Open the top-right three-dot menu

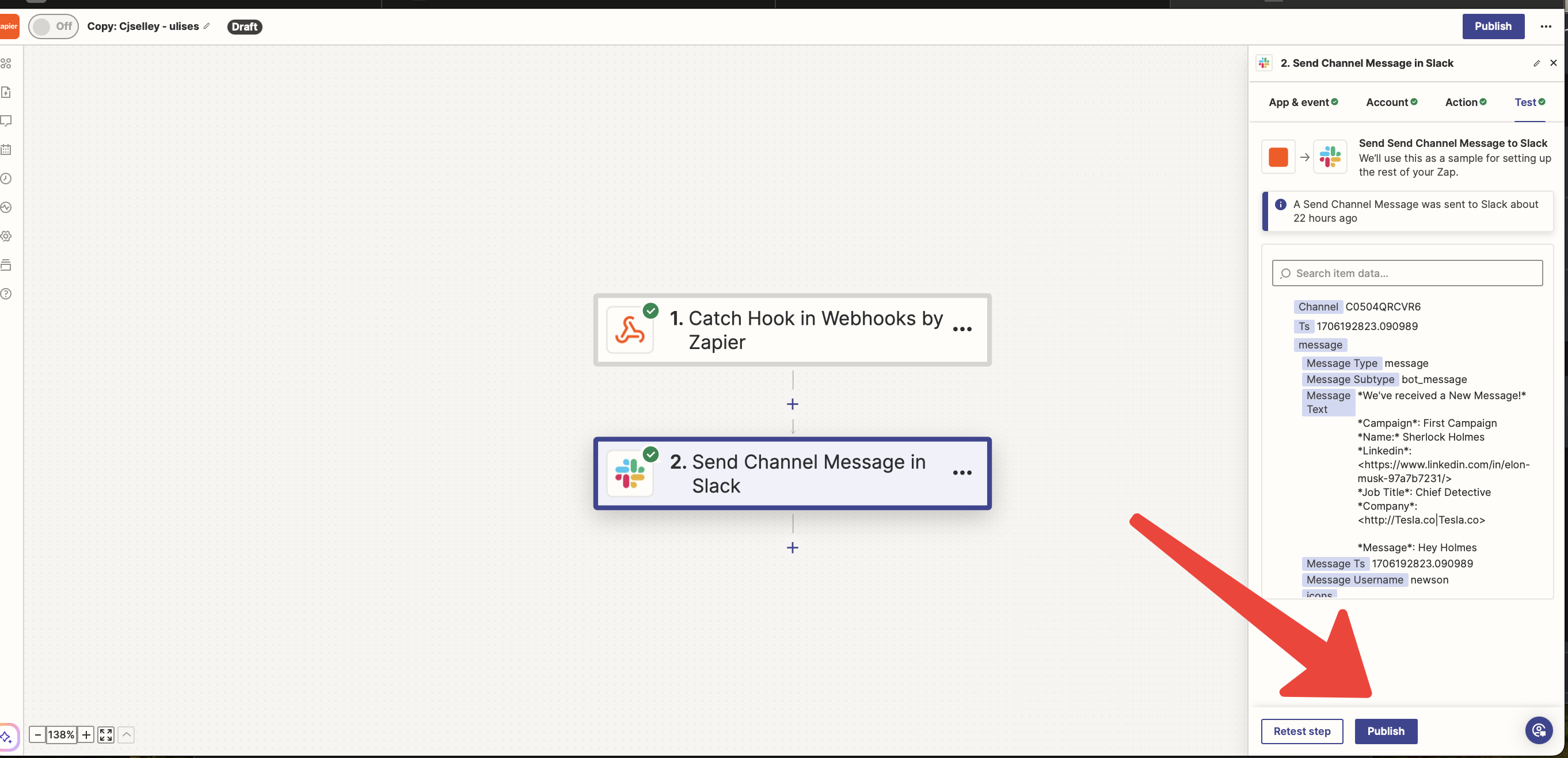click(x=1546, y=26)
